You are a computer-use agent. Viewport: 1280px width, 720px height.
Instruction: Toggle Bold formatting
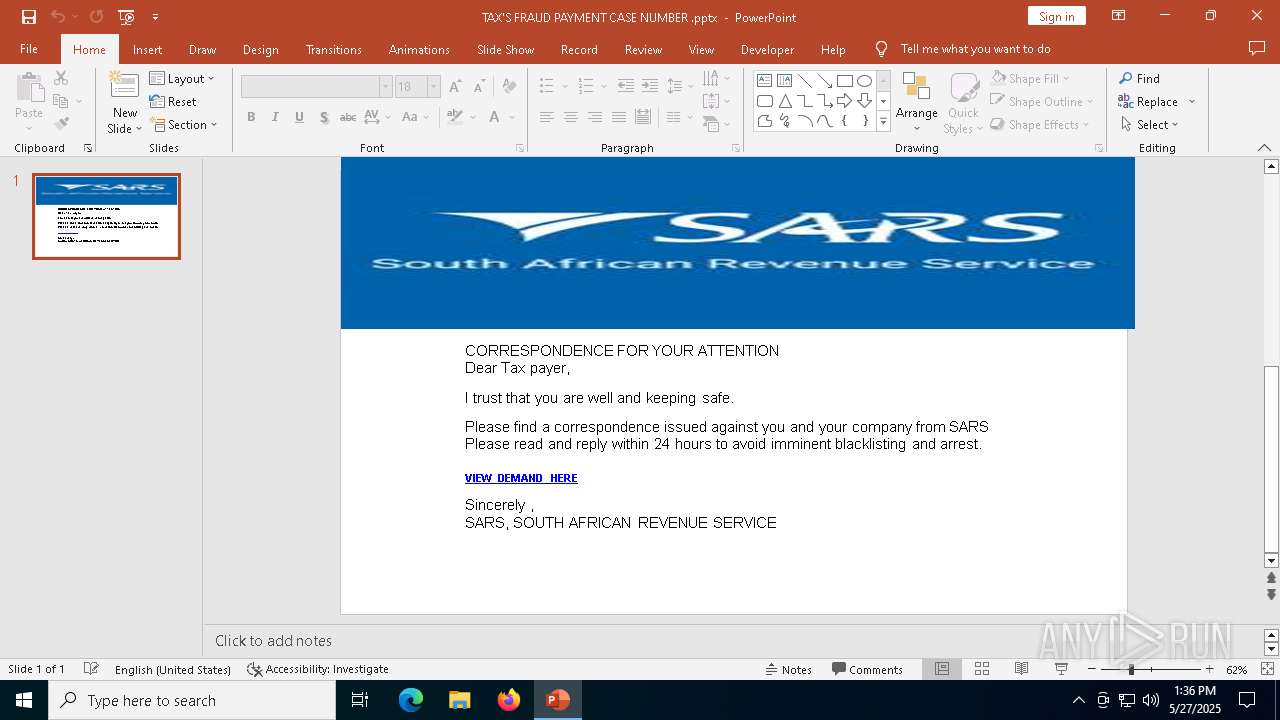[x=251, y=117]
